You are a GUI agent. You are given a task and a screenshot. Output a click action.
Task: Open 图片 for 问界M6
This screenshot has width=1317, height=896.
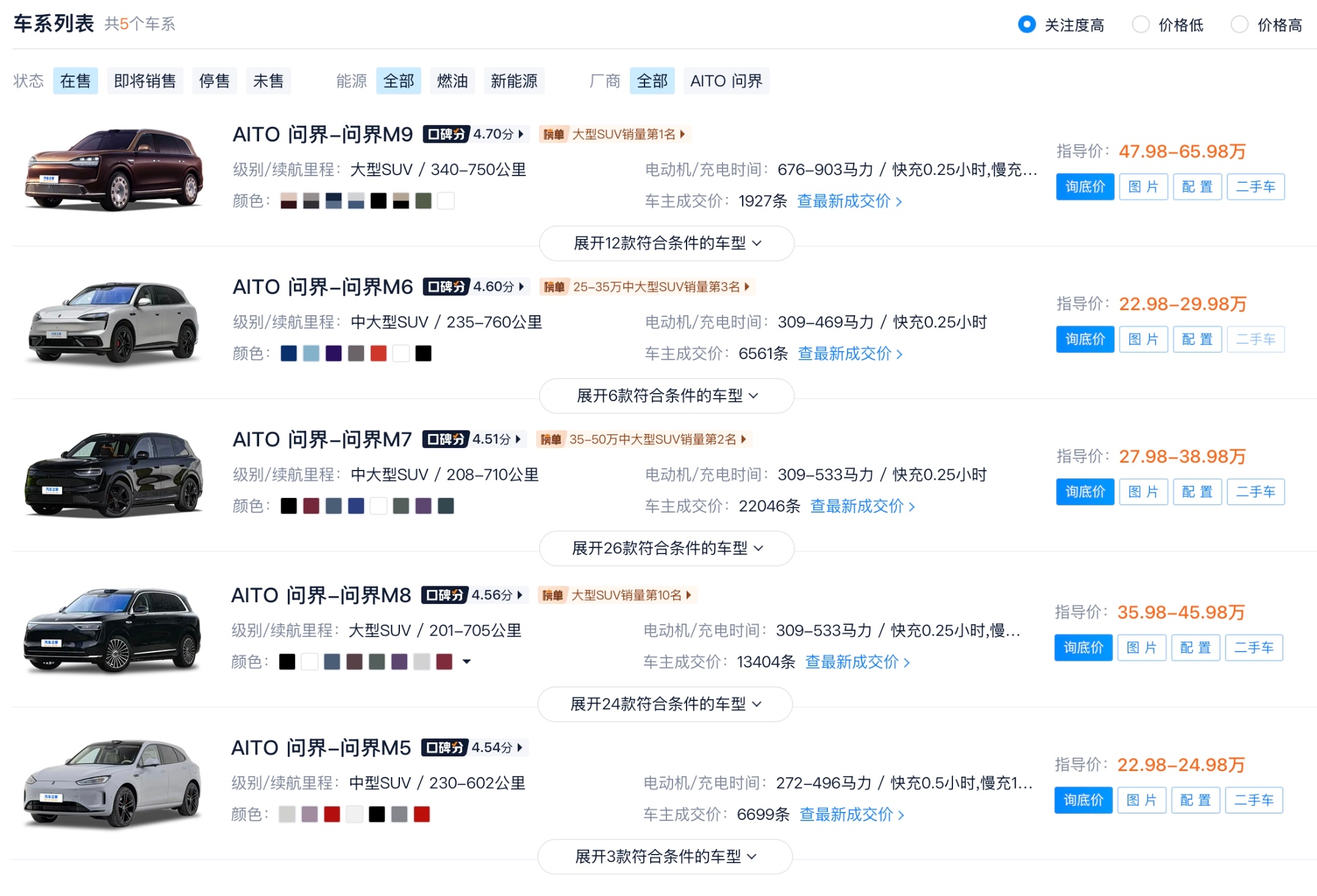[x=1144, y=339]
